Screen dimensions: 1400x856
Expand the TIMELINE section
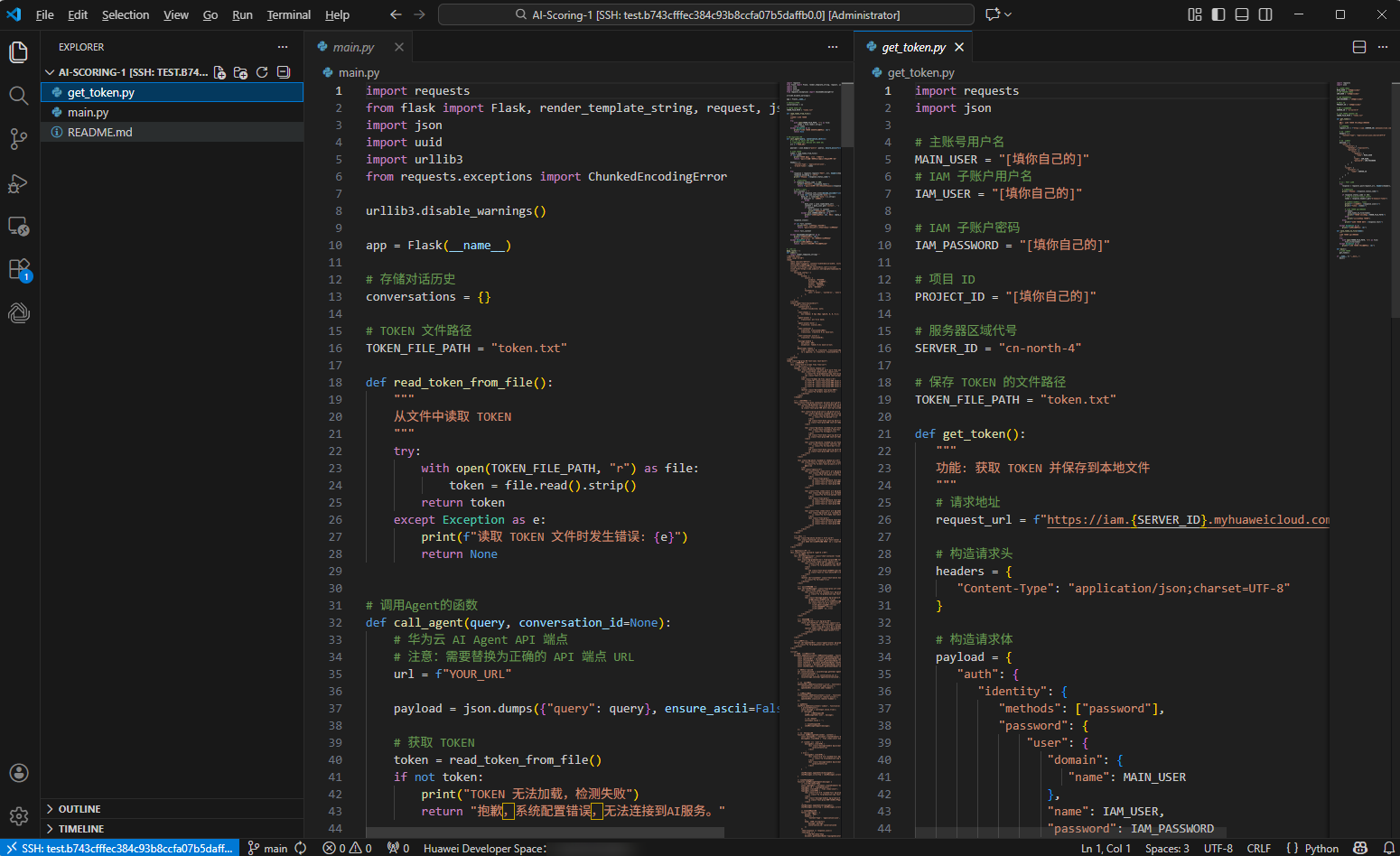pyautogui.click(x=172, y=829)
